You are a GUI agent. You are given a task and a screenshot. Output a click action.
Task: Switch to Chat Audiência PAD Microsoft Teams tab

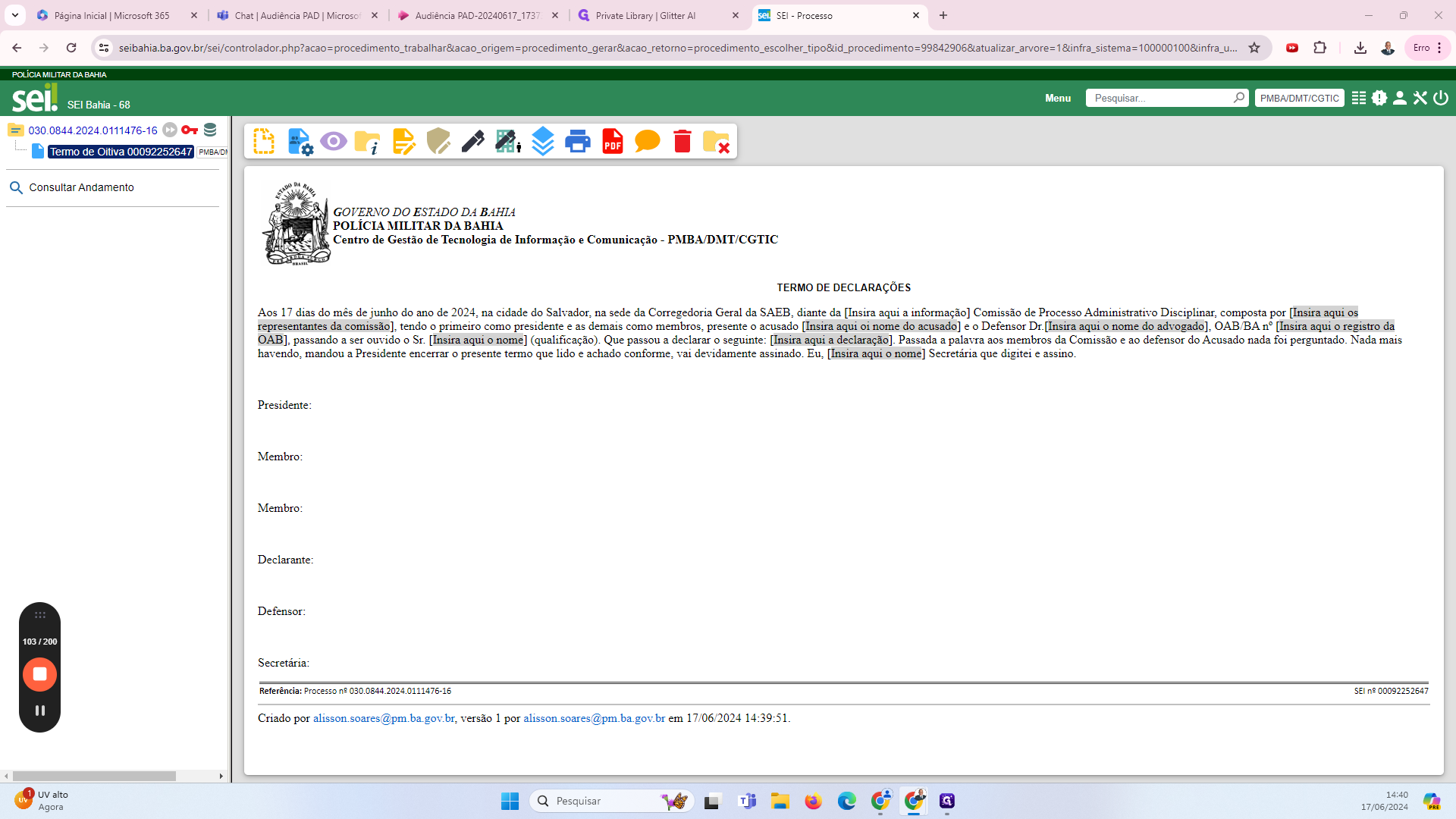[298, 15]
